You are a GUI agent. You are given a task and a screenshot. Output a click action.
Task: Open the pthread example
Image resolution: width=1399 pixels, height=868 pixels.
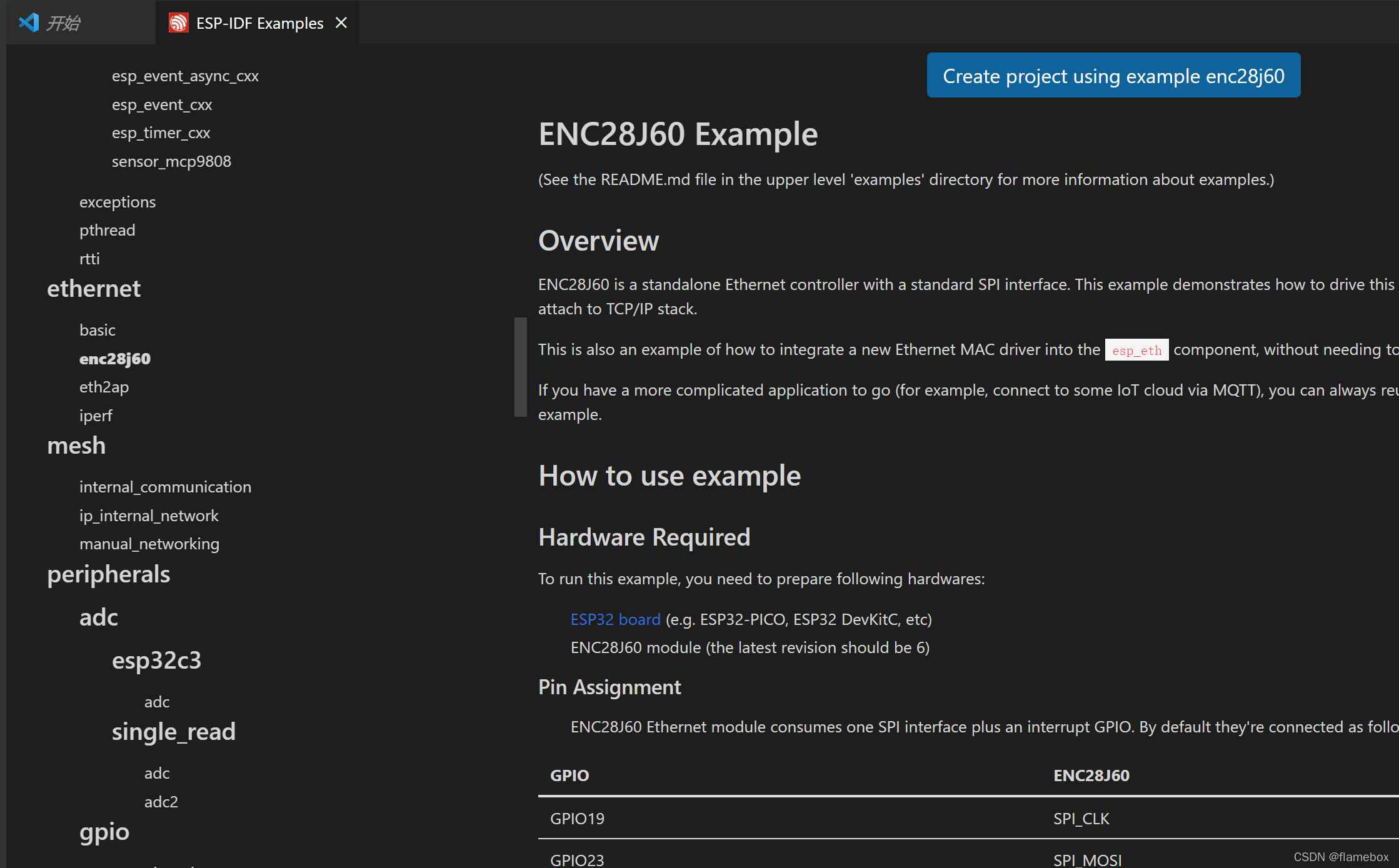[x=107, y=231]
